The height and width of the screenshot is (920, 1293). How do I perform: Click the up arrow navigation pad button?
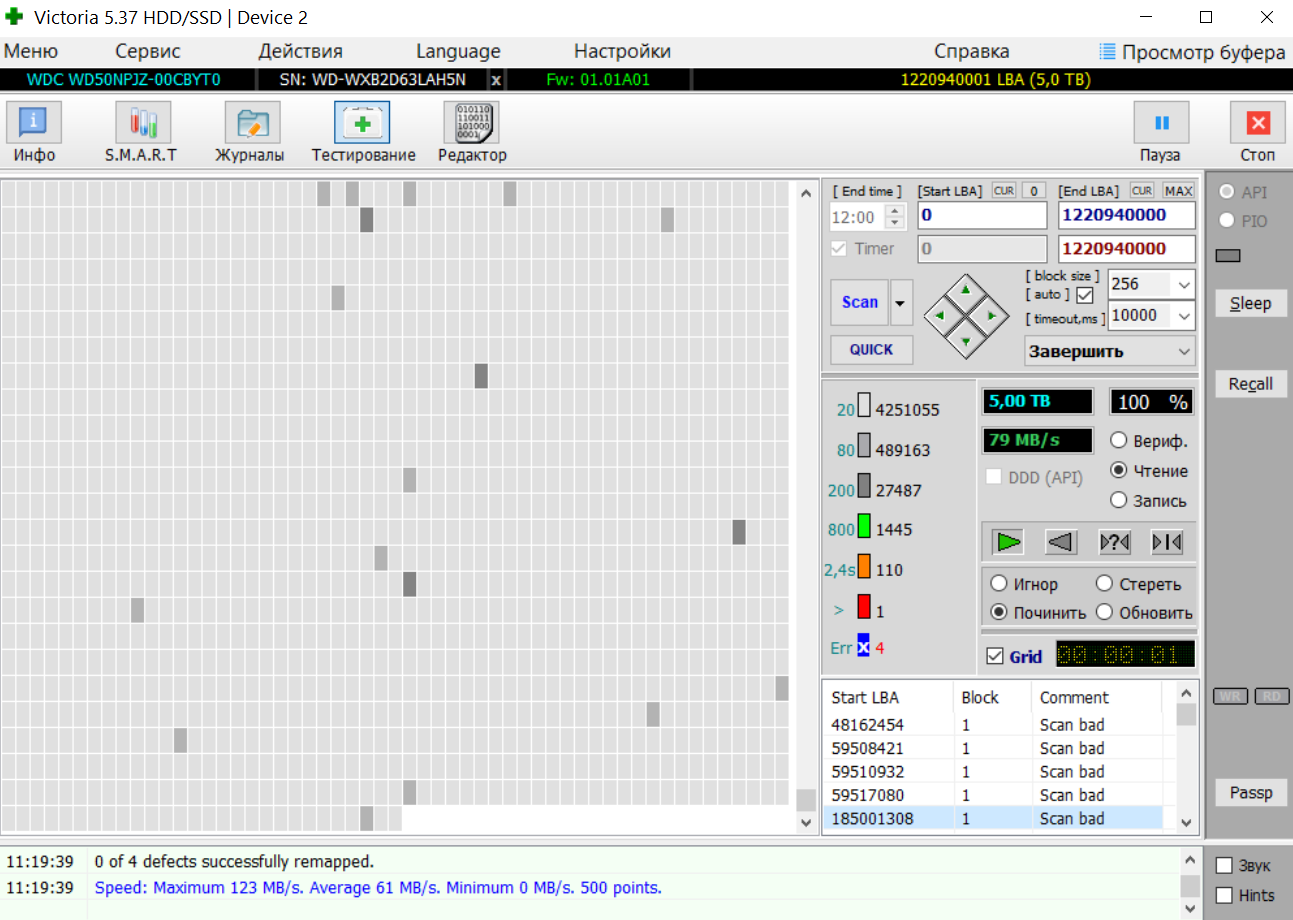[x=965, y=290]
